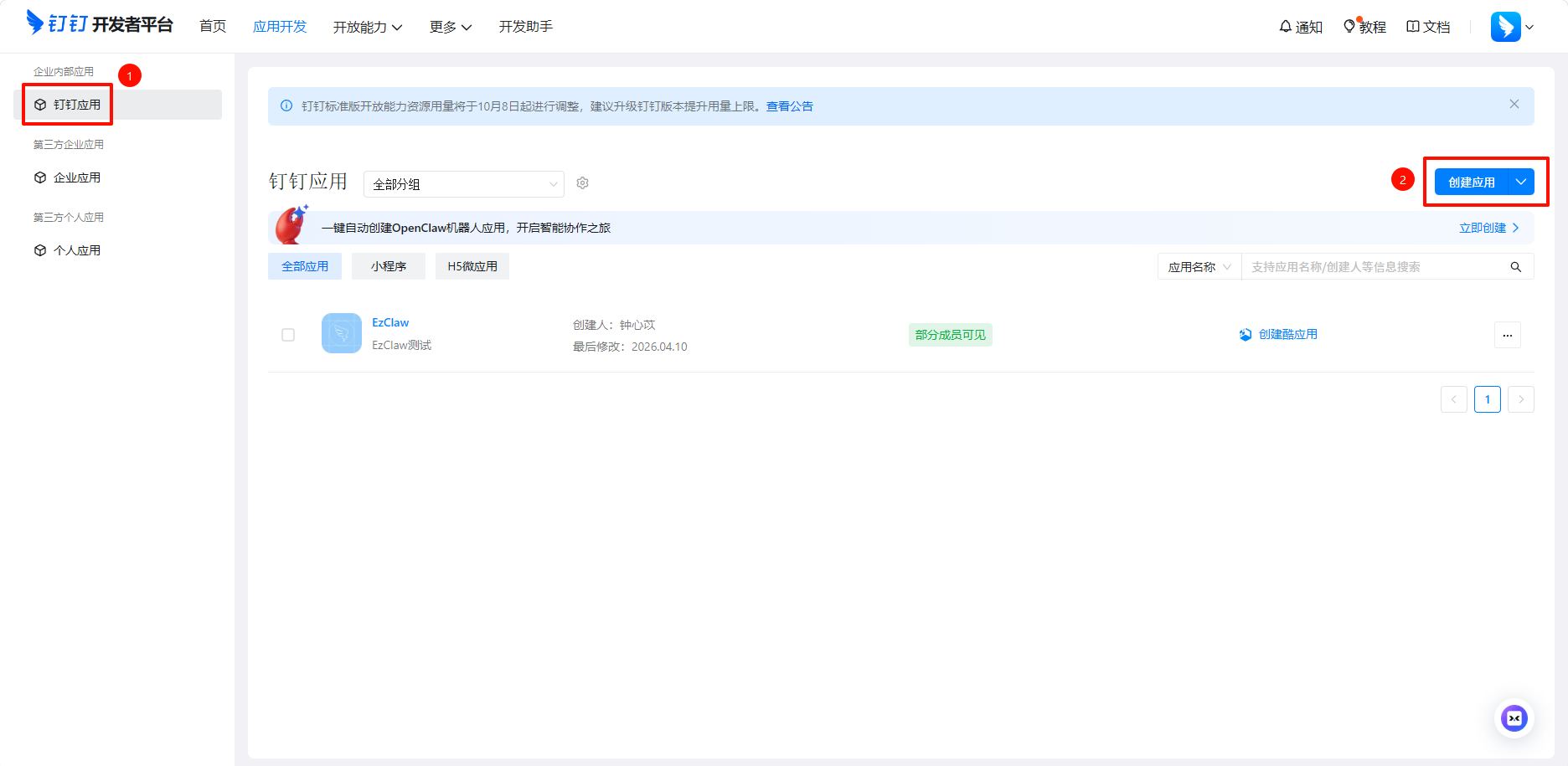Dismiss the blue announcement banner
1568x766 pixels.
(x=1514, y=105)
